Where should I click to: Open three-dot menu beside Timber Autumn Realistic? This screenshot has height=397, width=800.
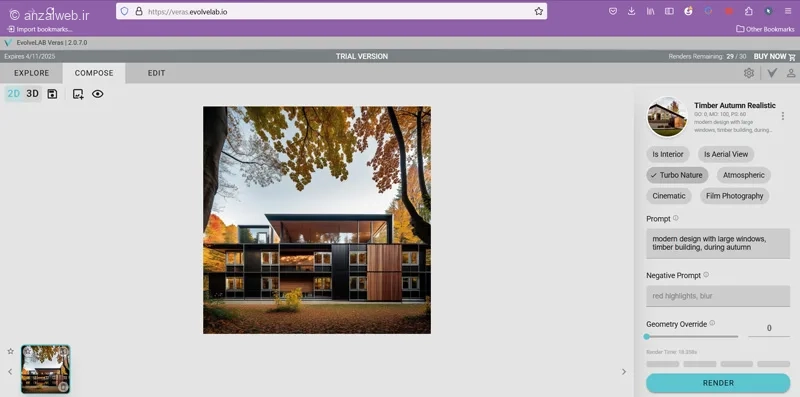(783, 116)
